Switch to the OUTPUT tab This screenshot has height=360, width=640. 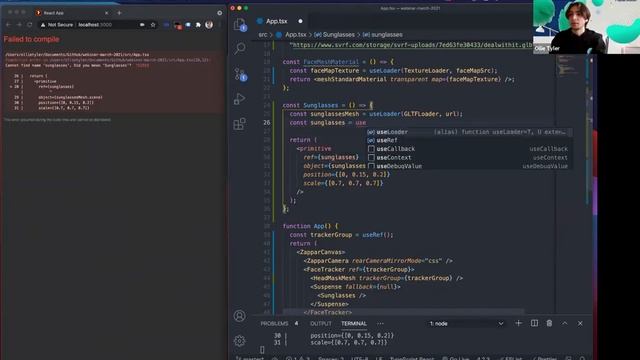(321, 323)
